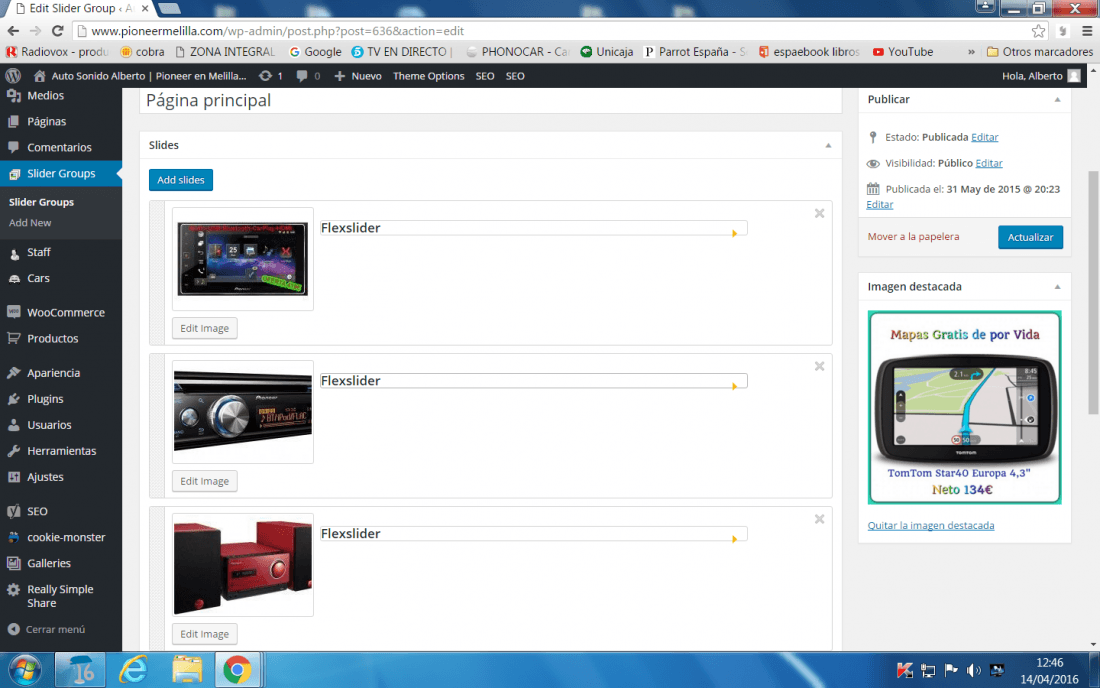Click the TomTom featured image

(x=964, y=407)
